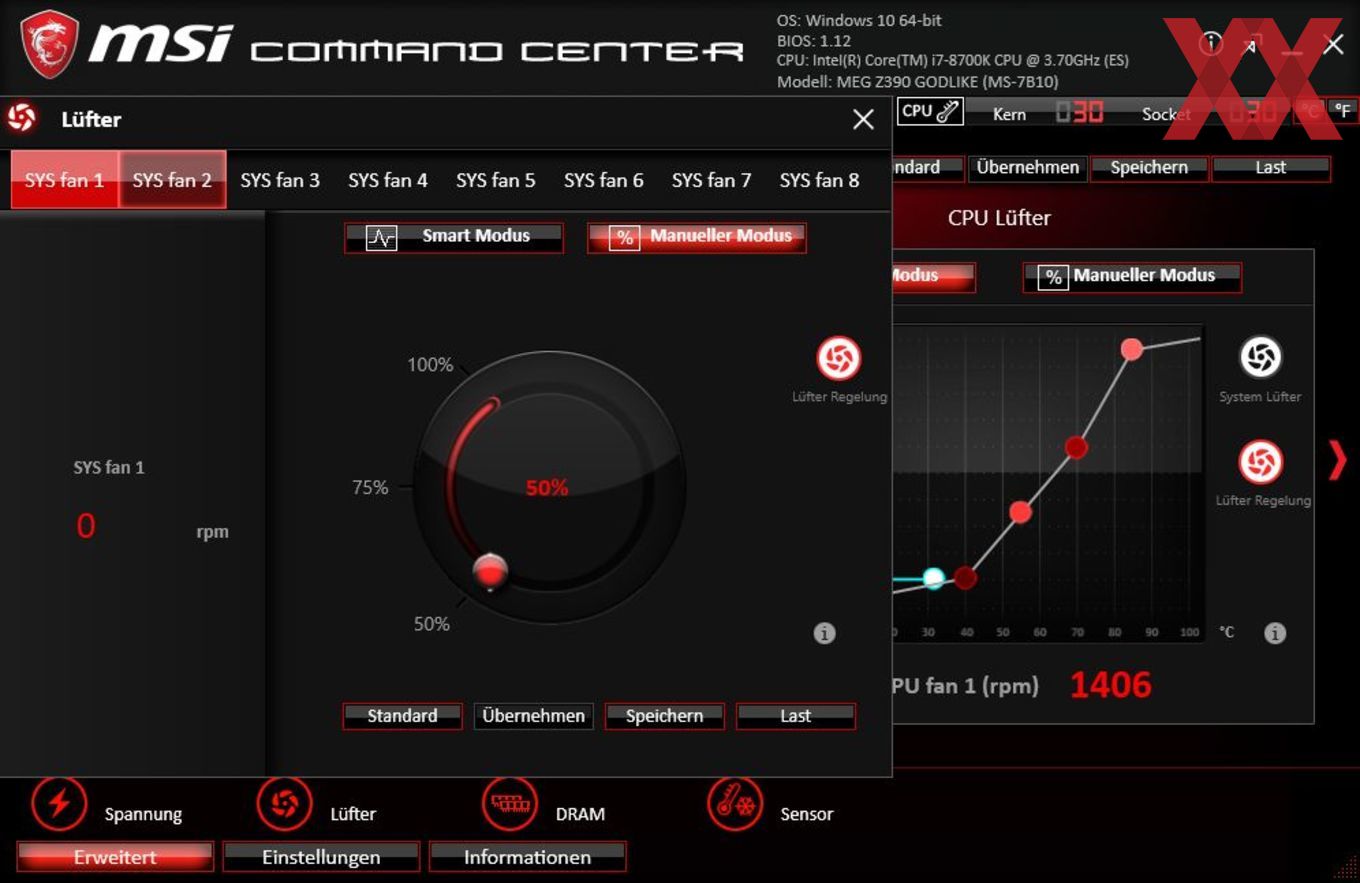The image size is (1360, 883).
Task: Open the Informationen button
Action: pos(527,857)
